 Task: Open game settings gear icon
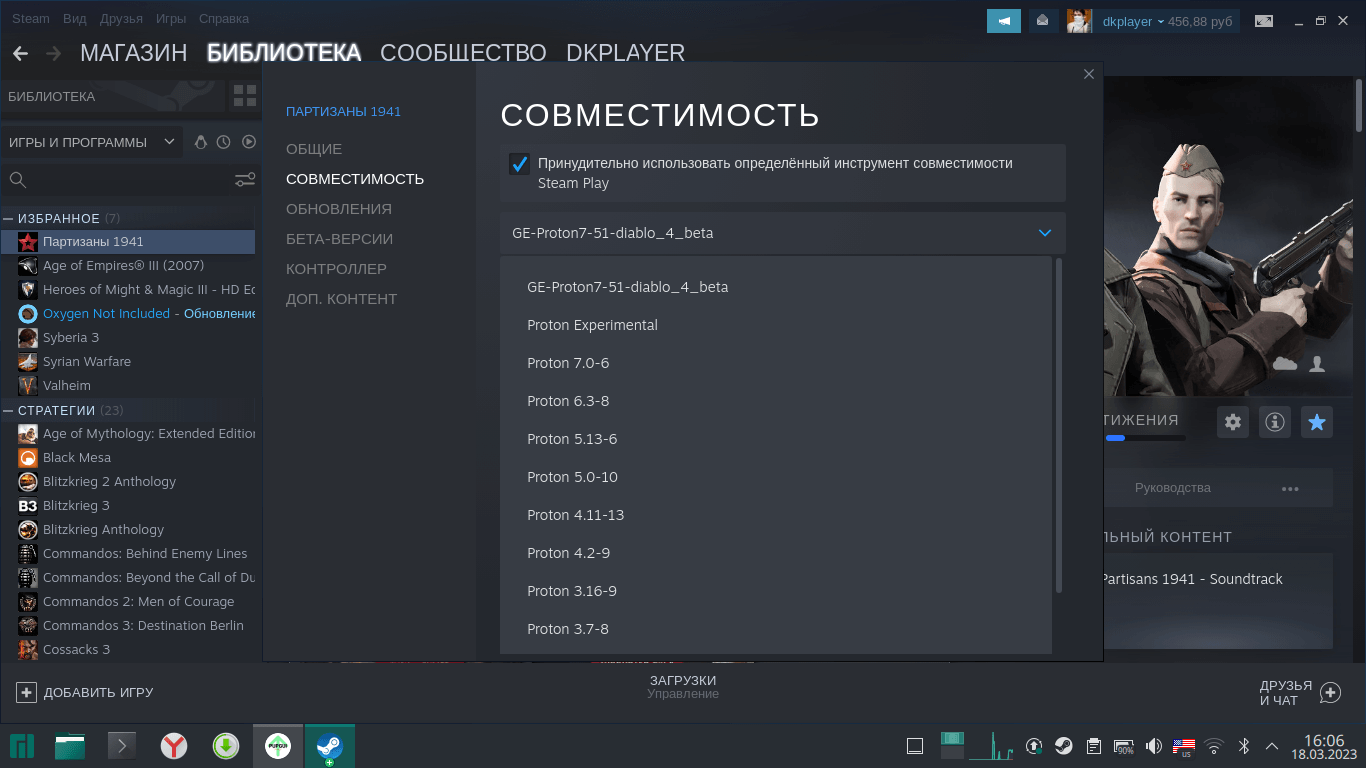tap(1233, 422)
